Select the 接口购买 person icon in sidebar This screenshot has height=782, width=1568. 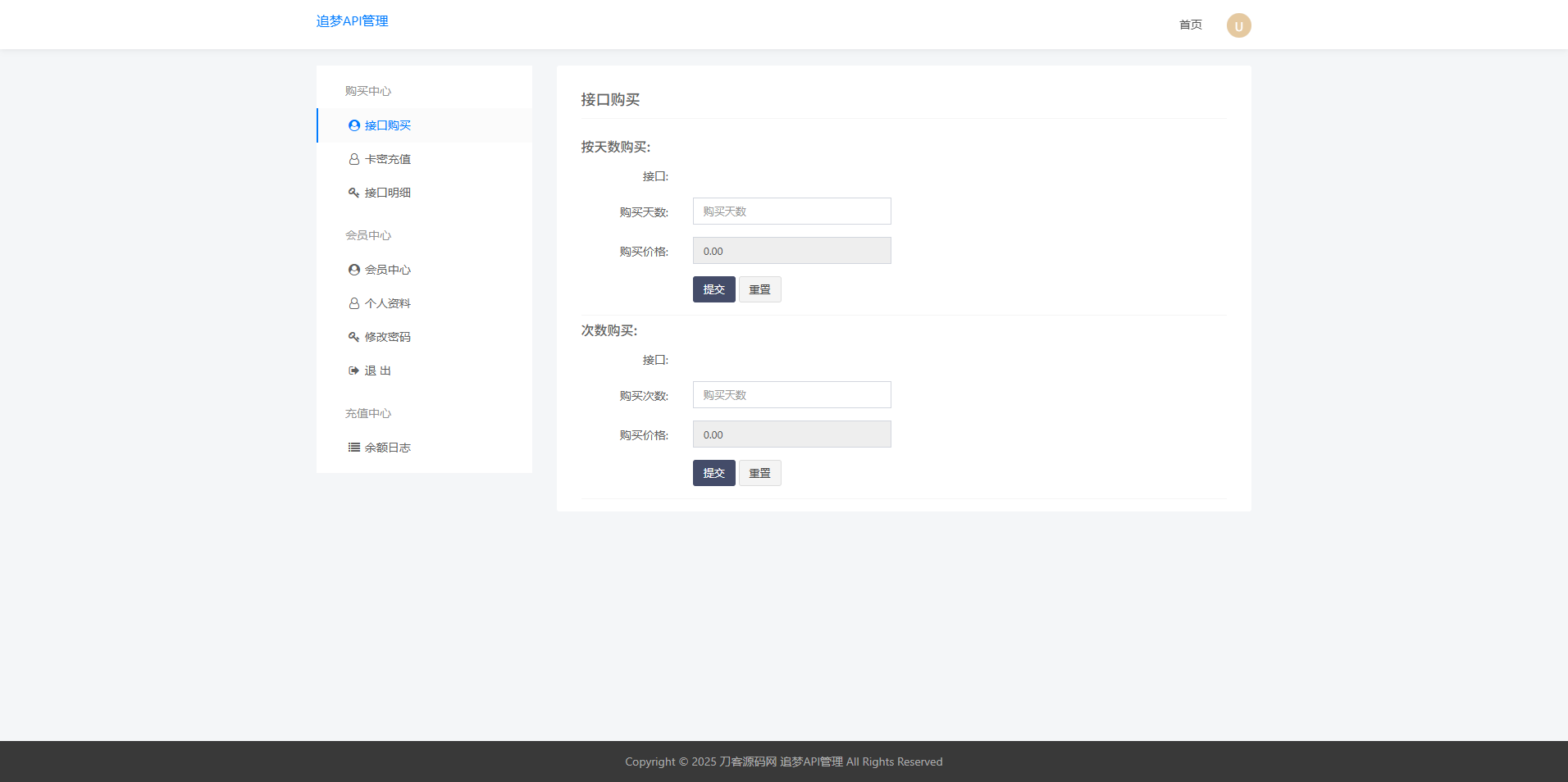[x=353, y=125]
